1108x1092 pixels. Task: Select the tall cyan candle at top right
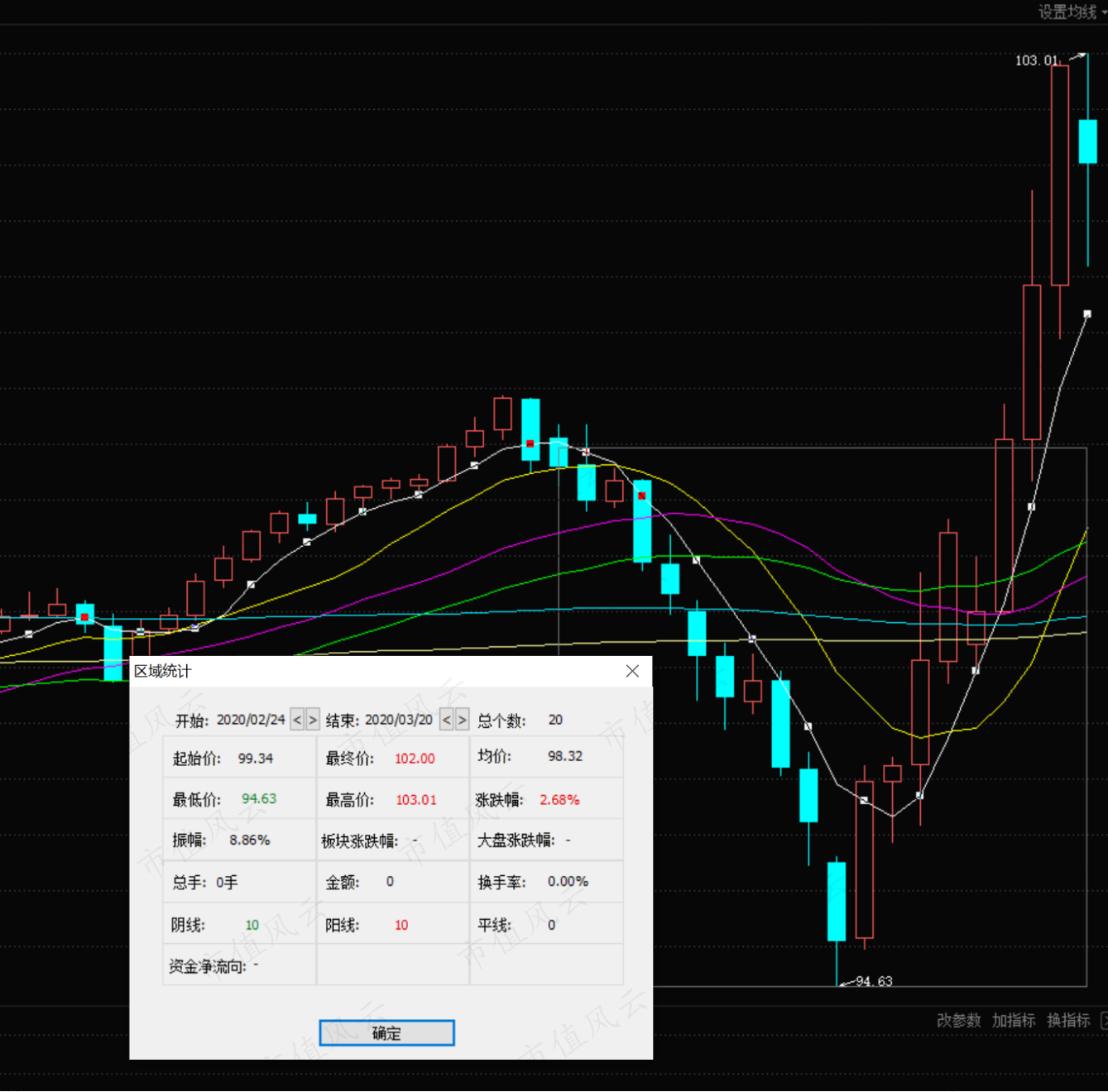pos(1087,141)
